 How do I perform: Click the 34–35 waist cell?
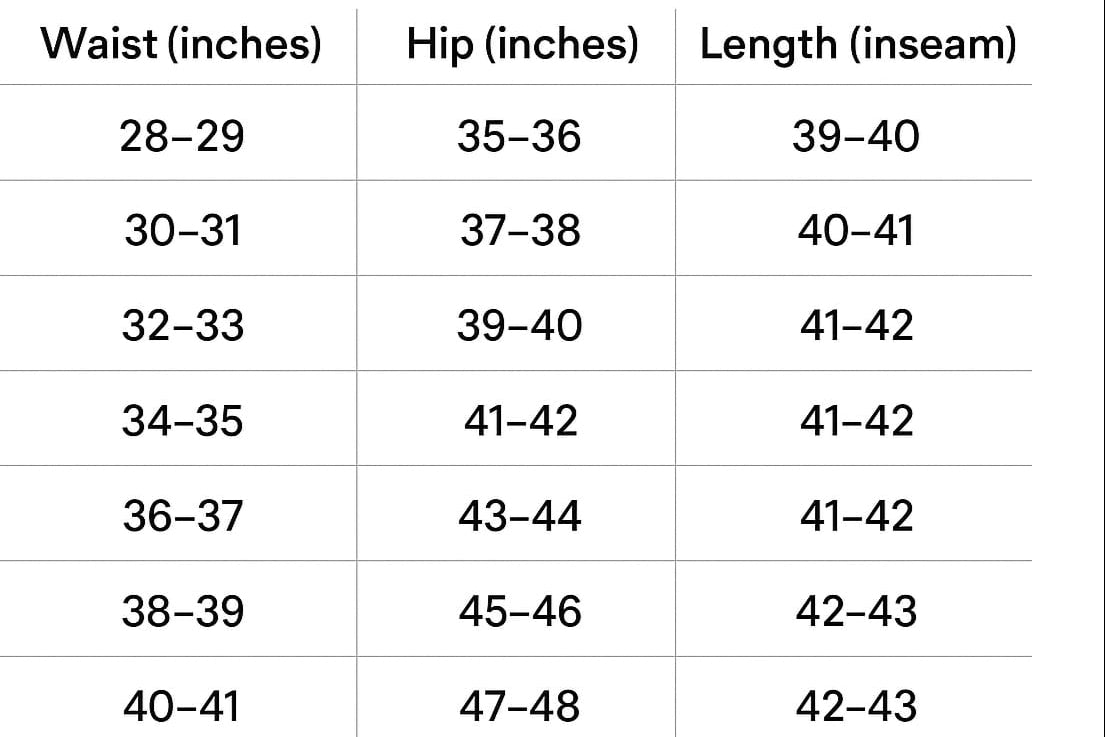point(182,422)
